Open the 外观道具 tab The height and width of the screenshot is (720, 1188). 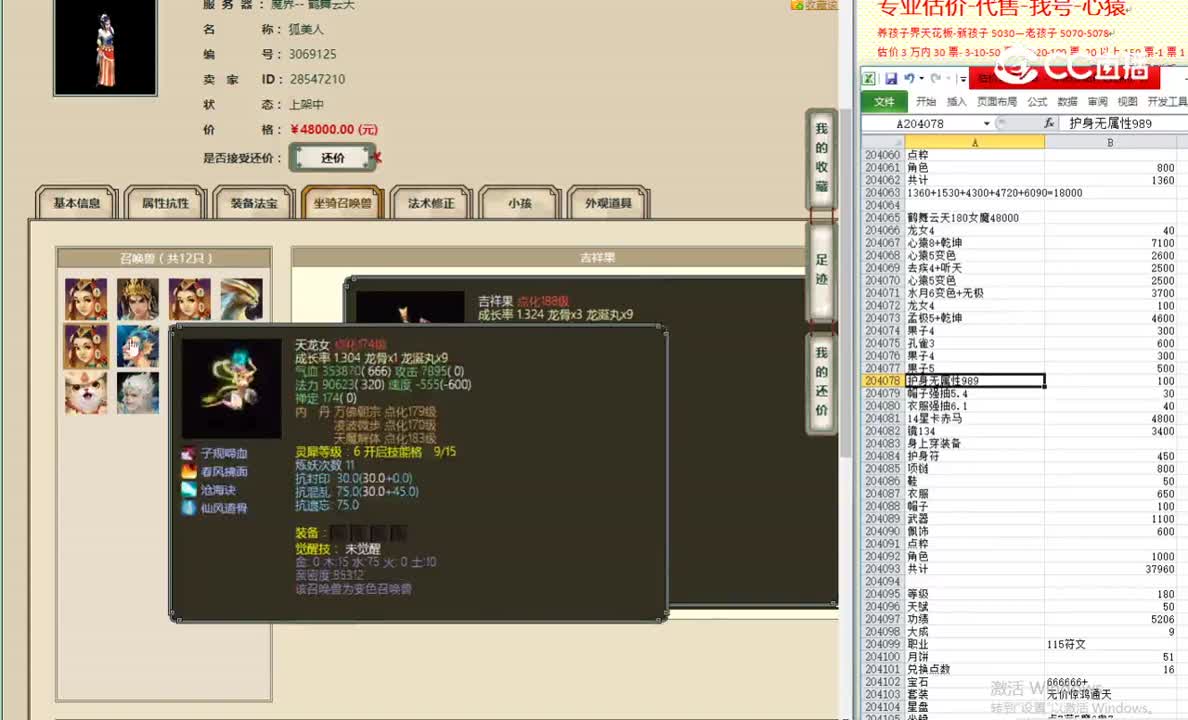point(608,203)
